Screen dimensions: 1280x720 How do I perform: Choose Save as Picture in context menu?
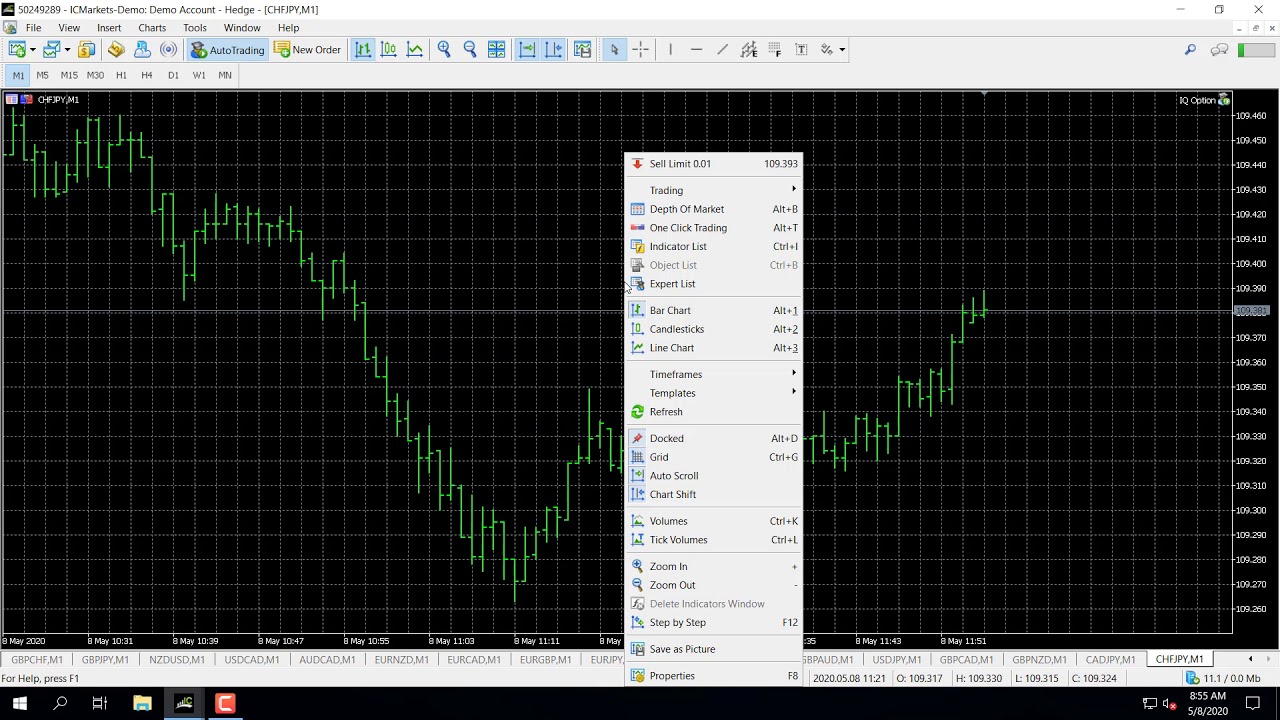pyautogui.click(x=714, y=649)
